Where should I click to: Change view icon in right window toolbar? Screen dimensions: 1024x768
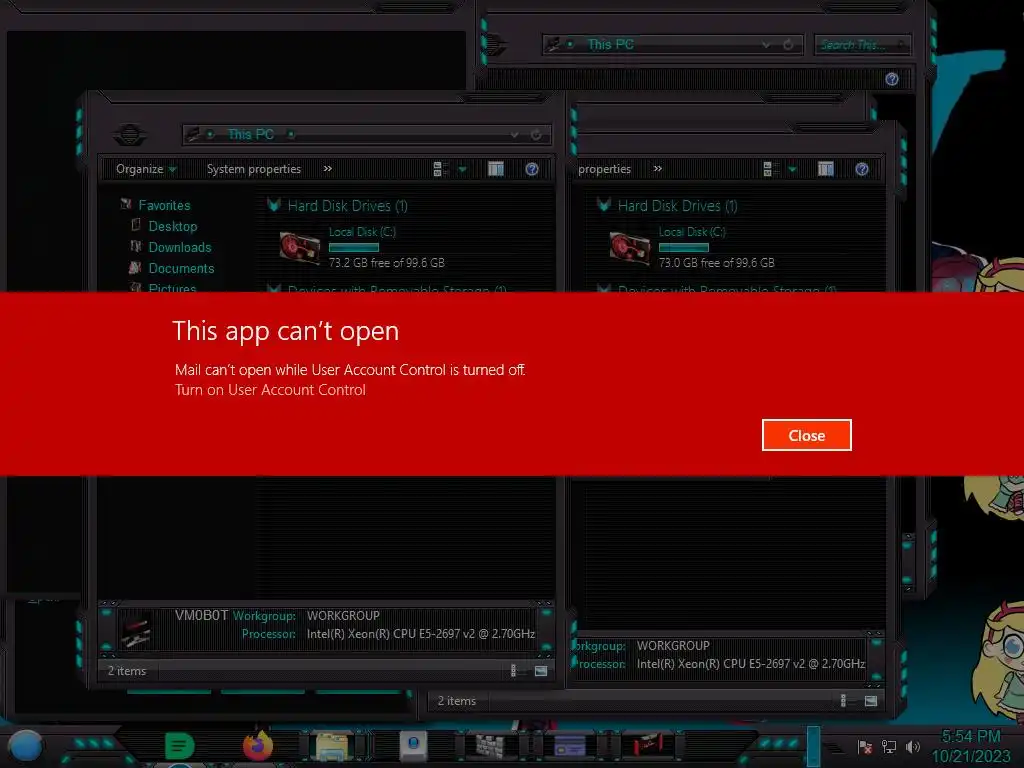pos(769,169)
